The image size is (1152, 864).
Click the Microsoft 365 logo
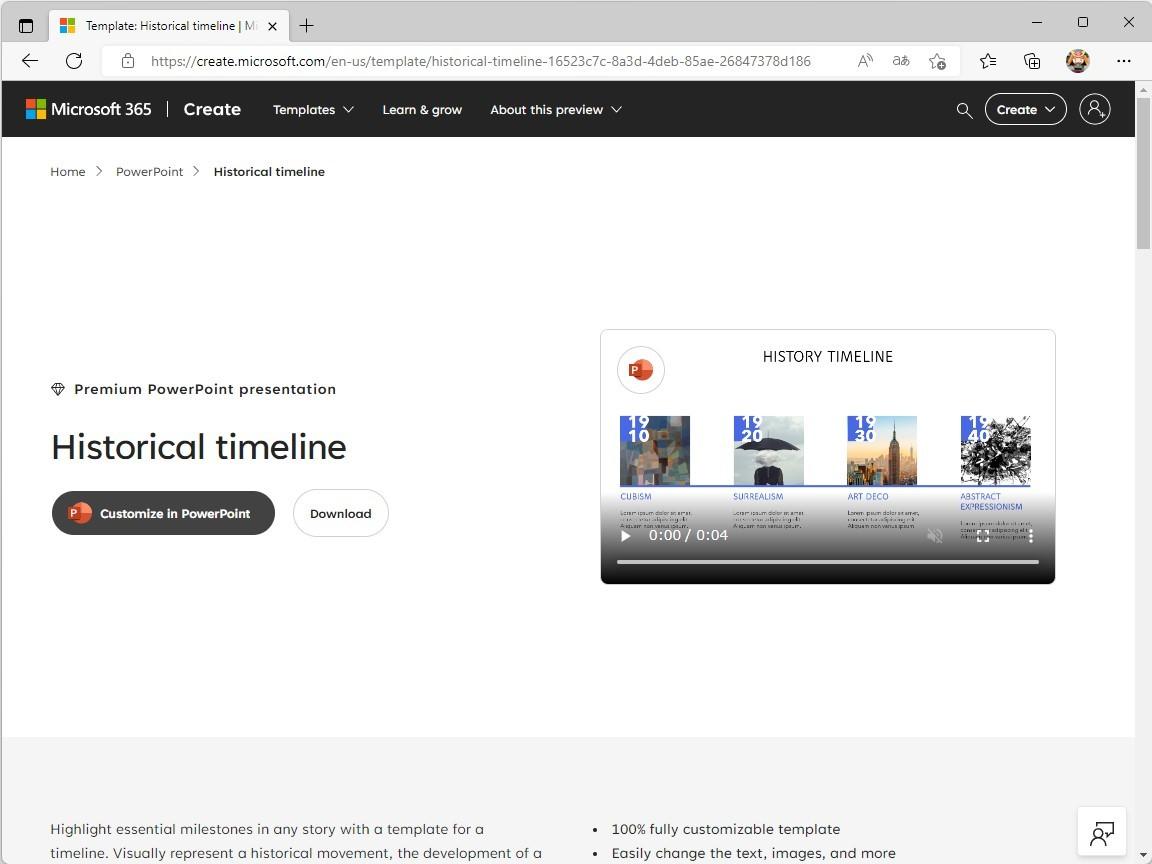click(88, 109)
